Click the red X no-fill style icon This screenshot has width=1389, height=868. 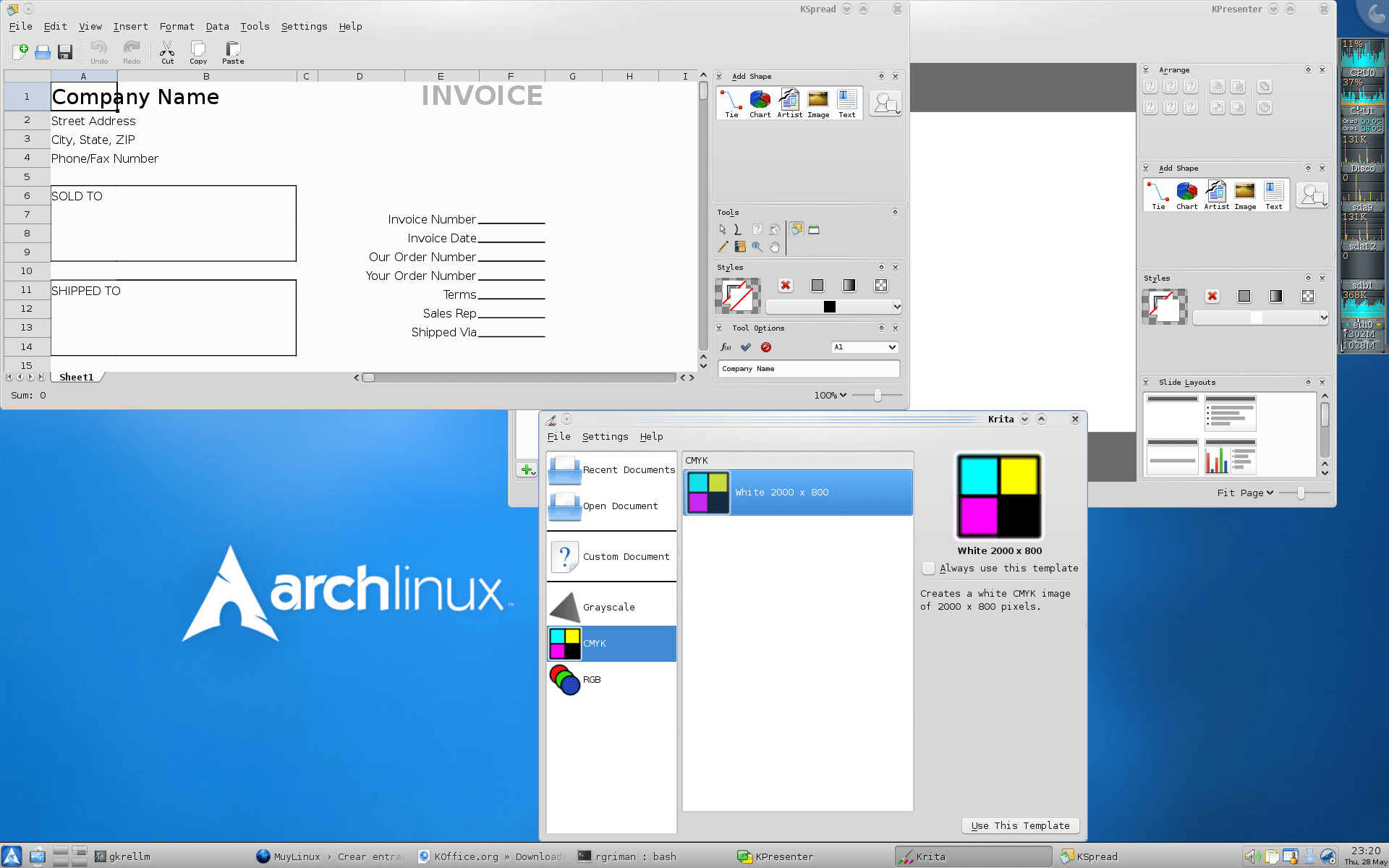786,286
